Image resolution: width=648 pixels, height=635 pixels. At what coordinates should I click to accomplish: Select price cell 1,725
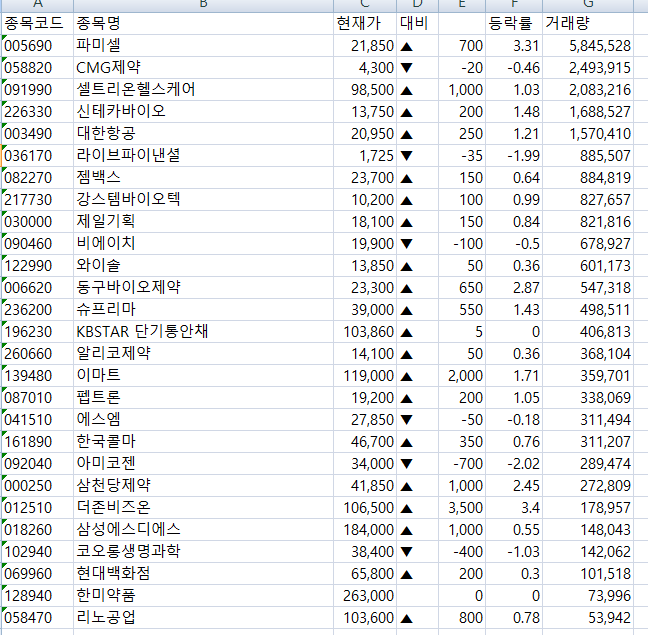(x=365, y=155)
